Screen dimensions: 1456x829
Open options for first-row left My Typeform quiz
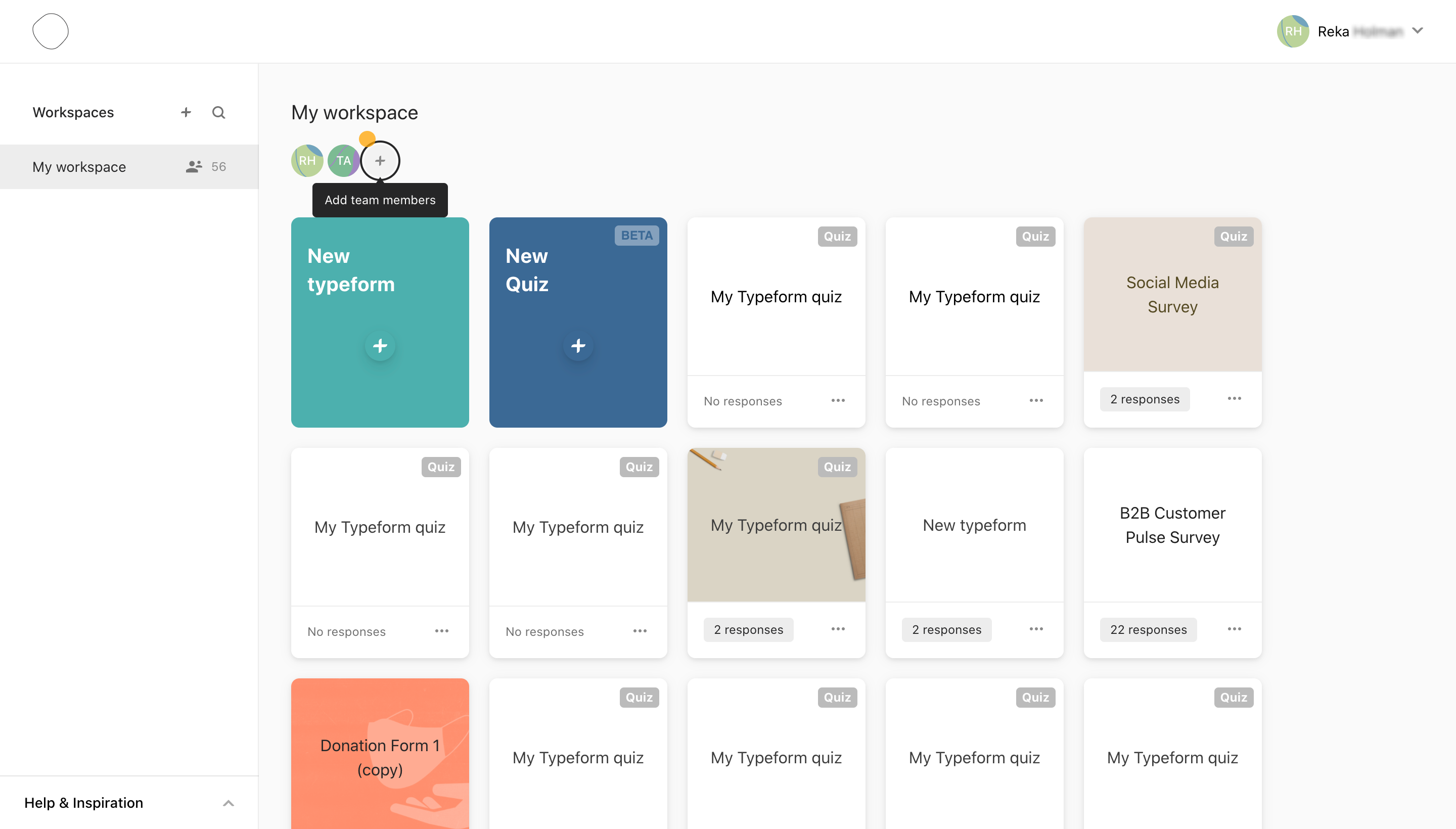(838, 401)
